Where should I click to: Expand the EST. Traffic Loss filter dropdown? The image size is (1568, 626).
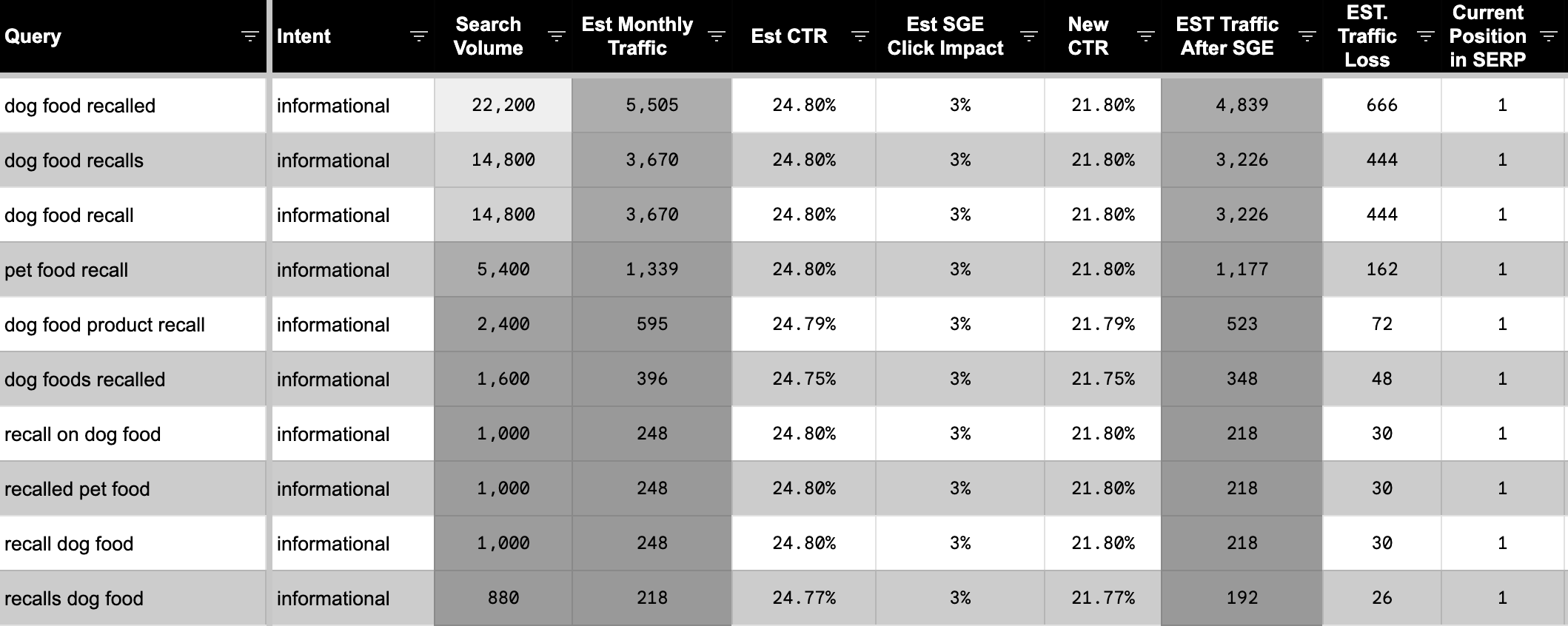pos(1425,36)
